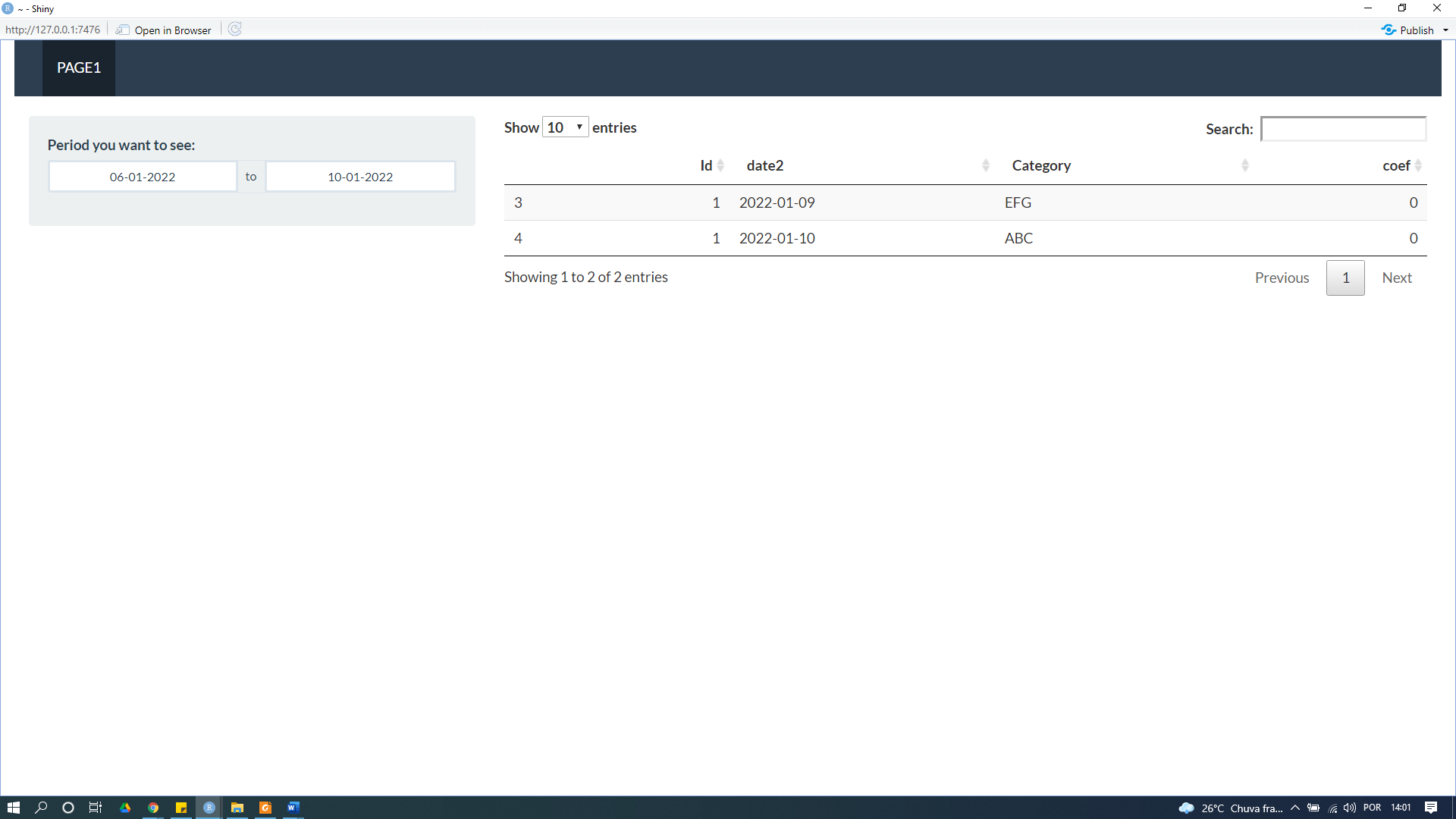Switch to RStudio taskbar icon
This screenshot has height=819, width=1456.
[209, 808]
